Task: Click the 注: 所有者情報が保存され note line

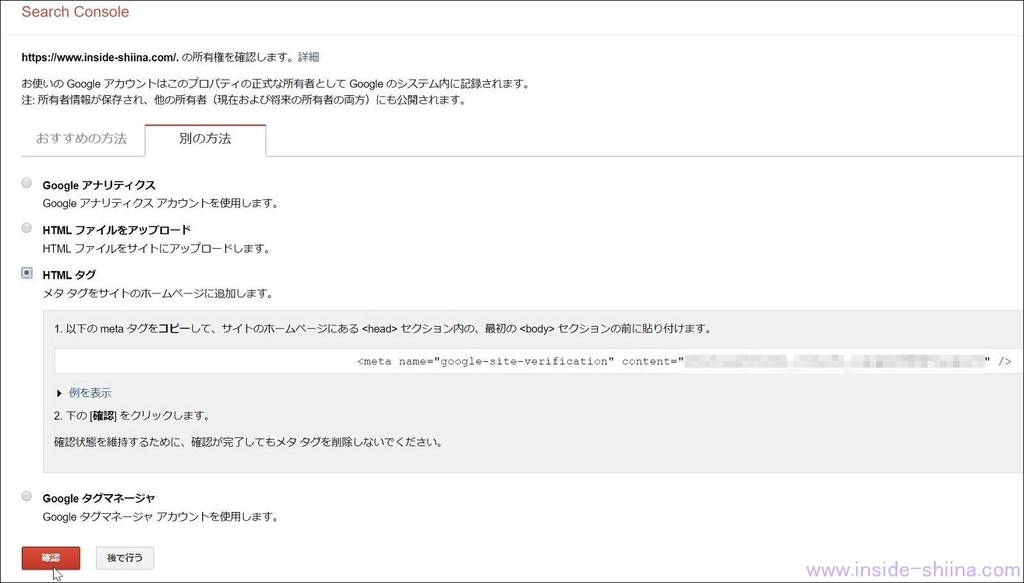Action: click(x=244, y=100)
